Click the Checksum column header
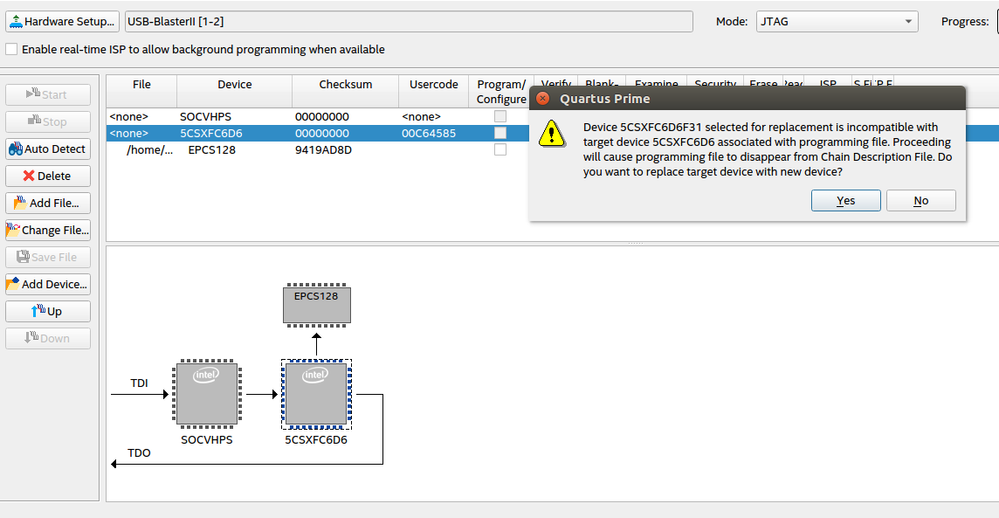 tap(345, 91)
